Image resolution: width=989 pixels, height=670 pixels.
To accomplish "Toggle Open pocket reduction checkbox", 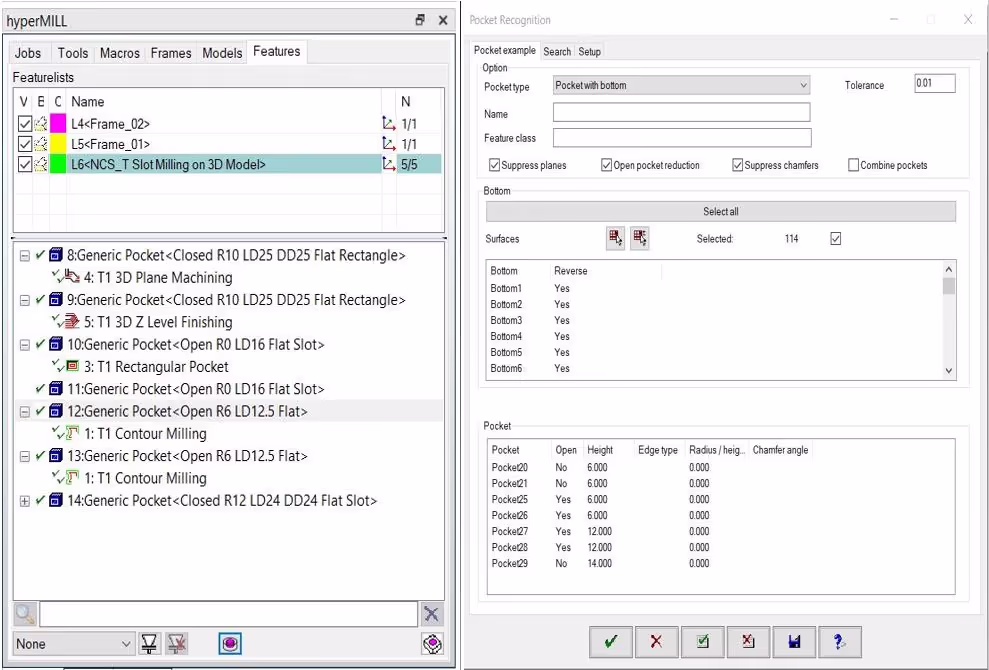I will coord(607,165).
